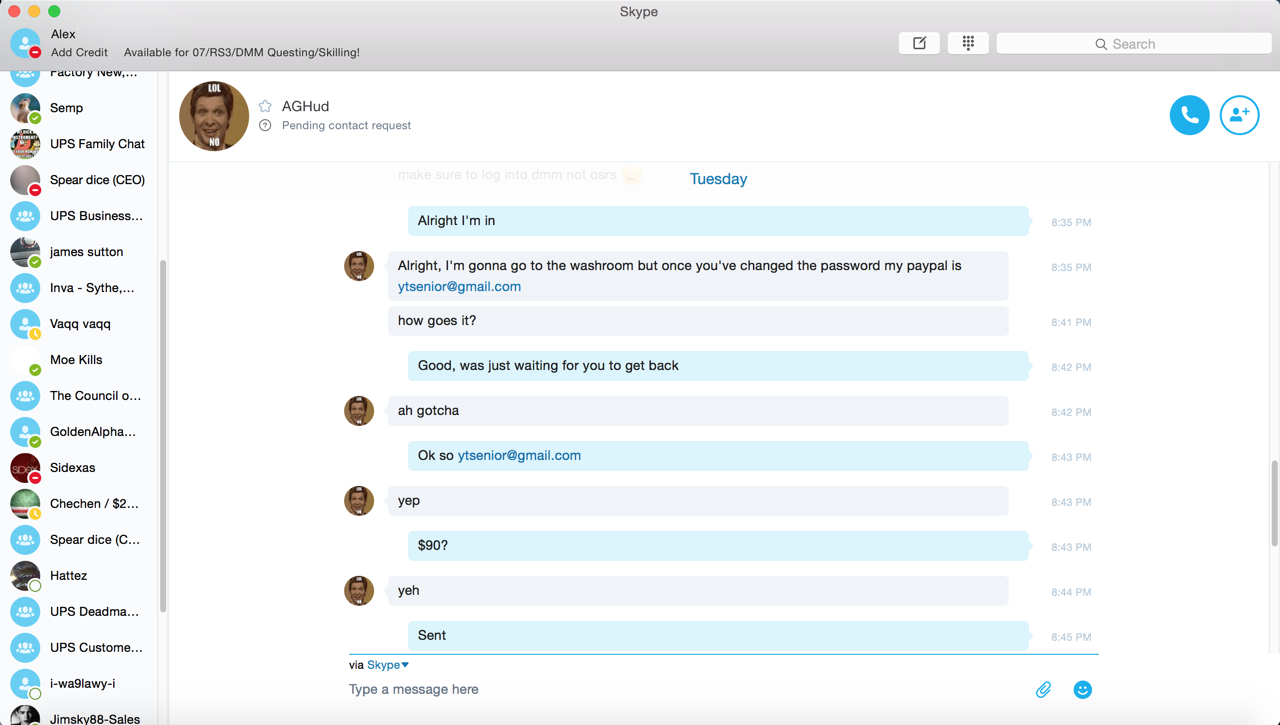Open UPS Business... group chat

80,216
